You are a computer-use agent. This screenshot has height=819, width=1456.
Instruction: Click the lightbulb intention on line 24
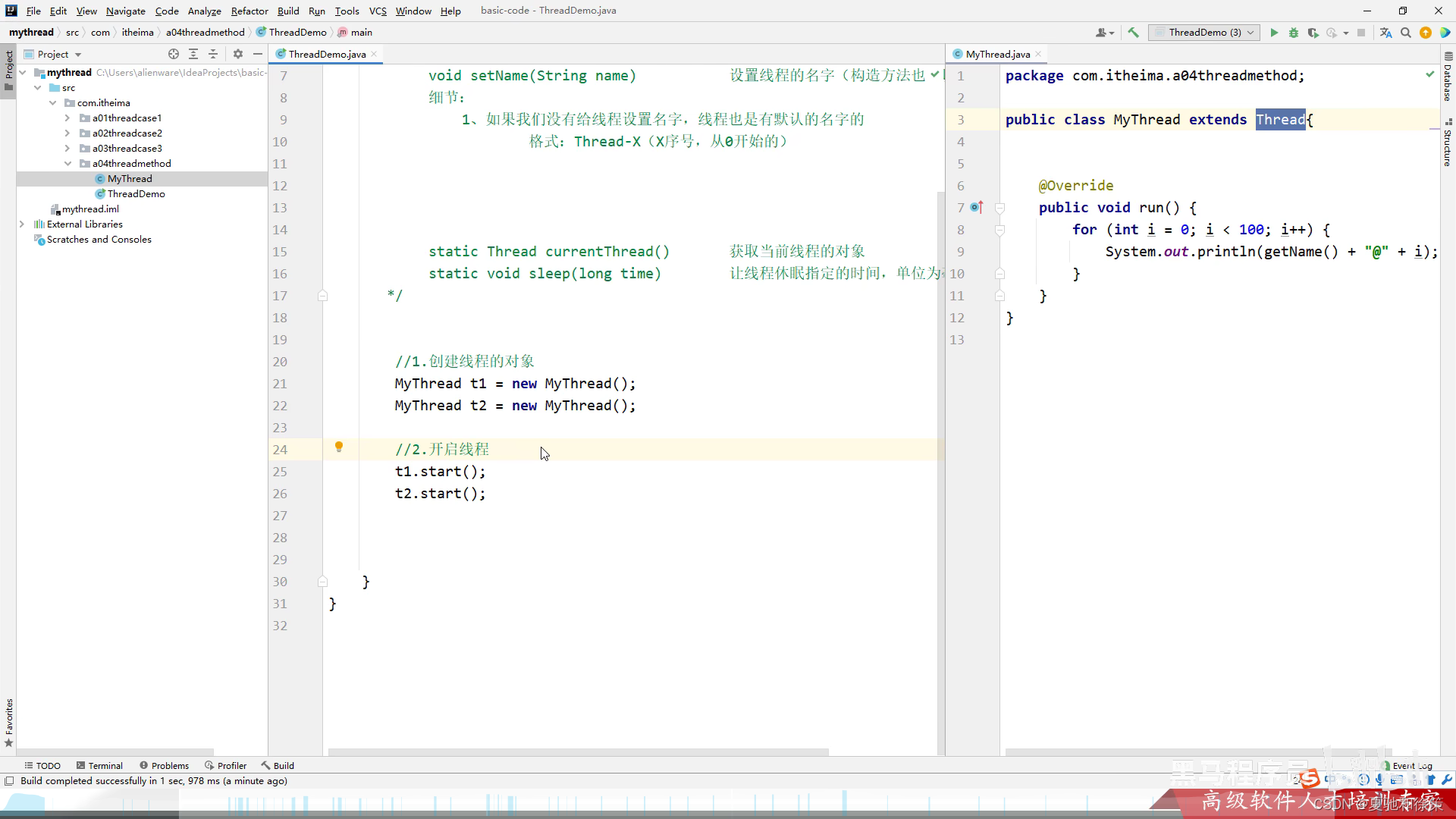pyautogui.click(x=339, y=447)
